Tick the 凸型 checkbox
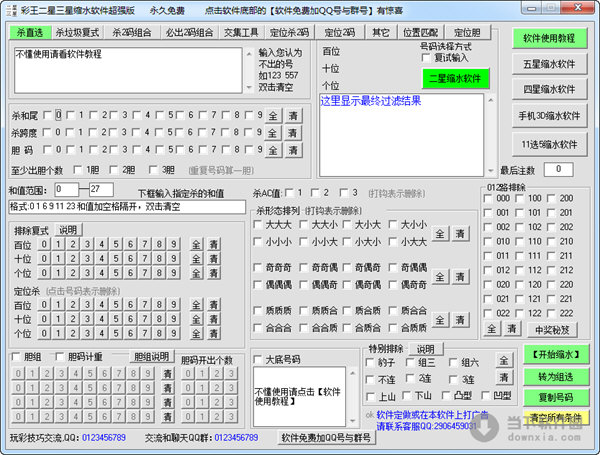Screen dimensions: 600x455 pyautogui.click(x=446, y=395)
